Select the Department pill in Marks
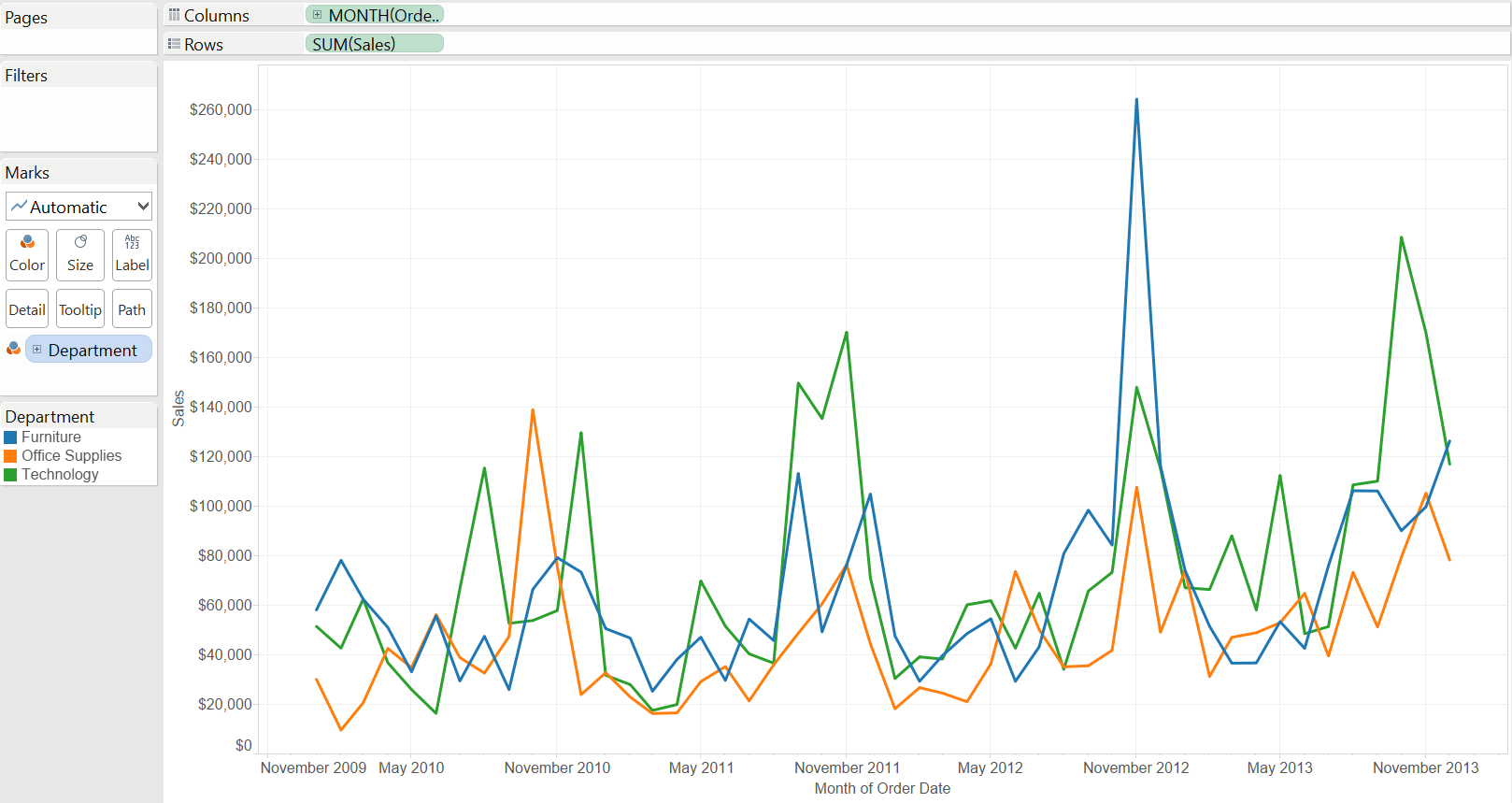The width and height of the screenshot is (1512, 803). click(89, 350)
